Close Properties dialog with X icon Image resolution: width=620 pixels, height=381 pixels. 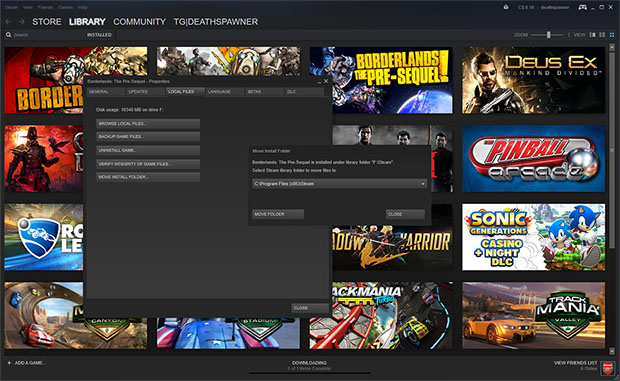click(x=326, y=81)
